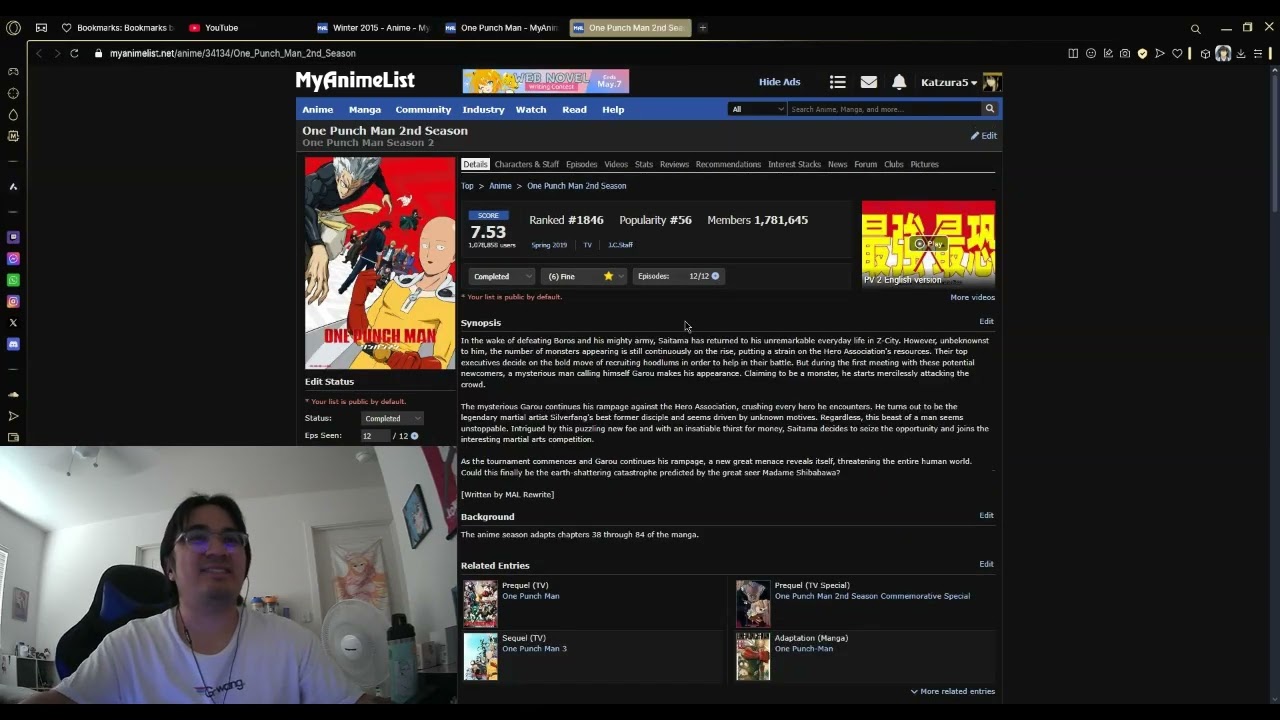The height and width of the screenshot is (720, 1280).
Task: Click the More videos link
Action: pos(972,297)
